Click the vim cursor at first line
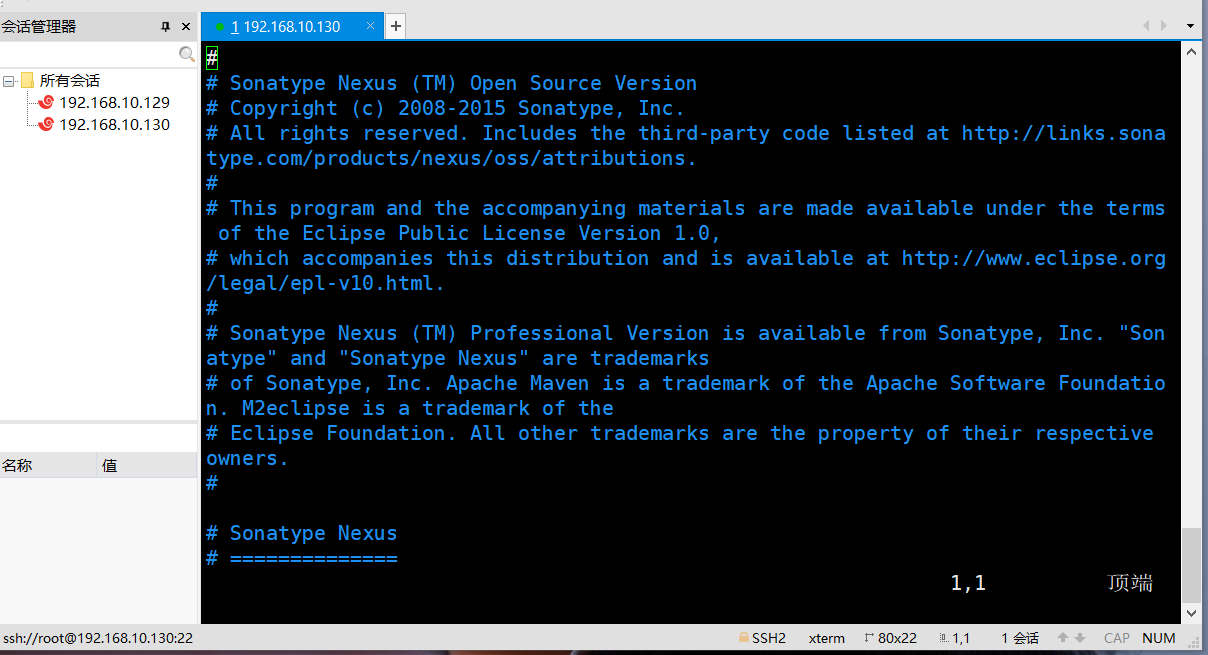Viewport: 1208px width, 655px height. click(x=212, y=58)
